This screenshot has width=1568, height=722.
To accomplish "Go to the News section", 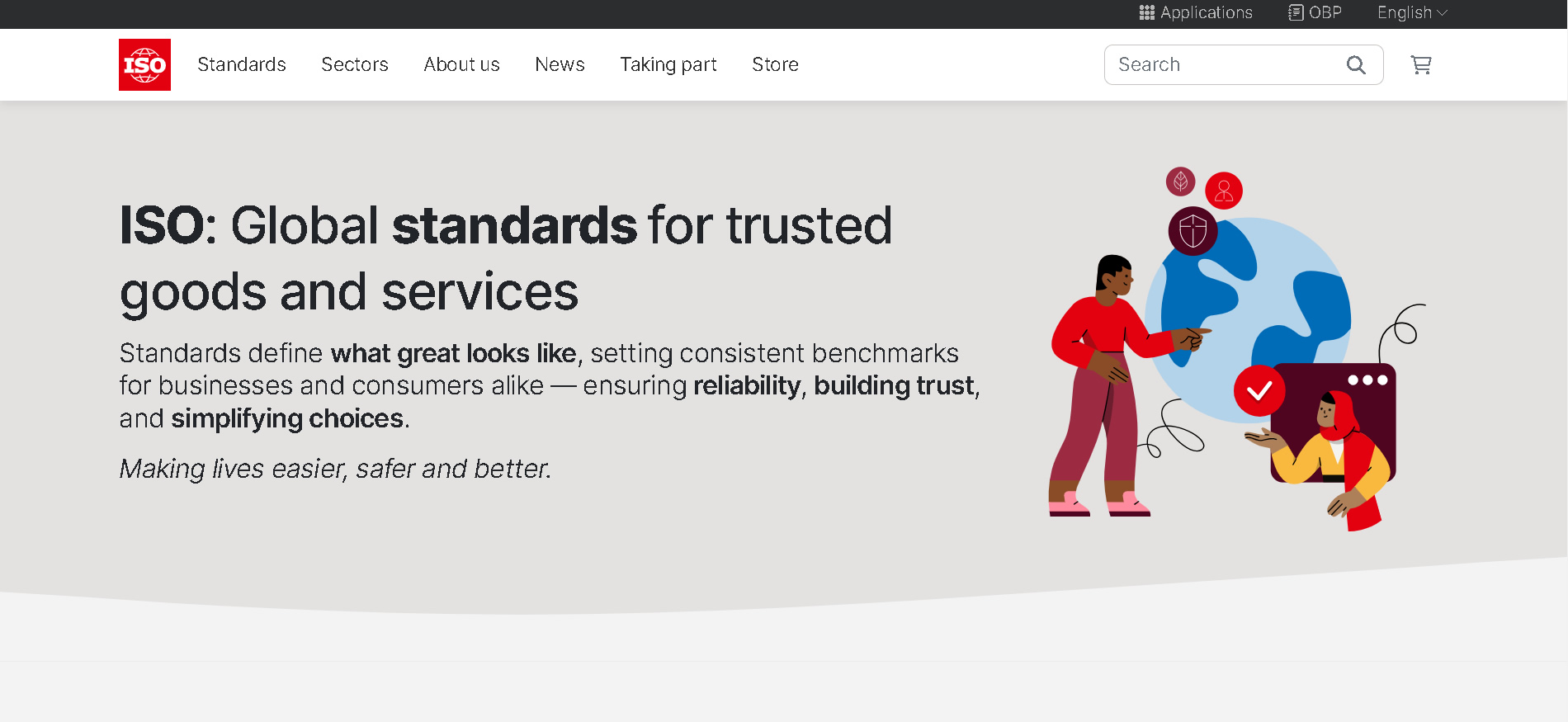I will 560,64.
